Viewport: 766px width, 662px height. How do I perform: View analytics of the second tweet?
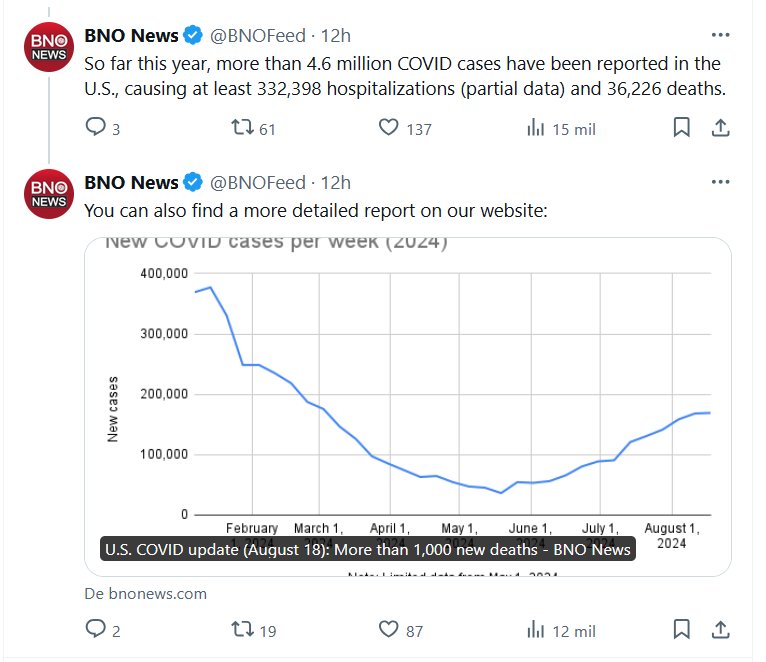[x=536, y=630]
